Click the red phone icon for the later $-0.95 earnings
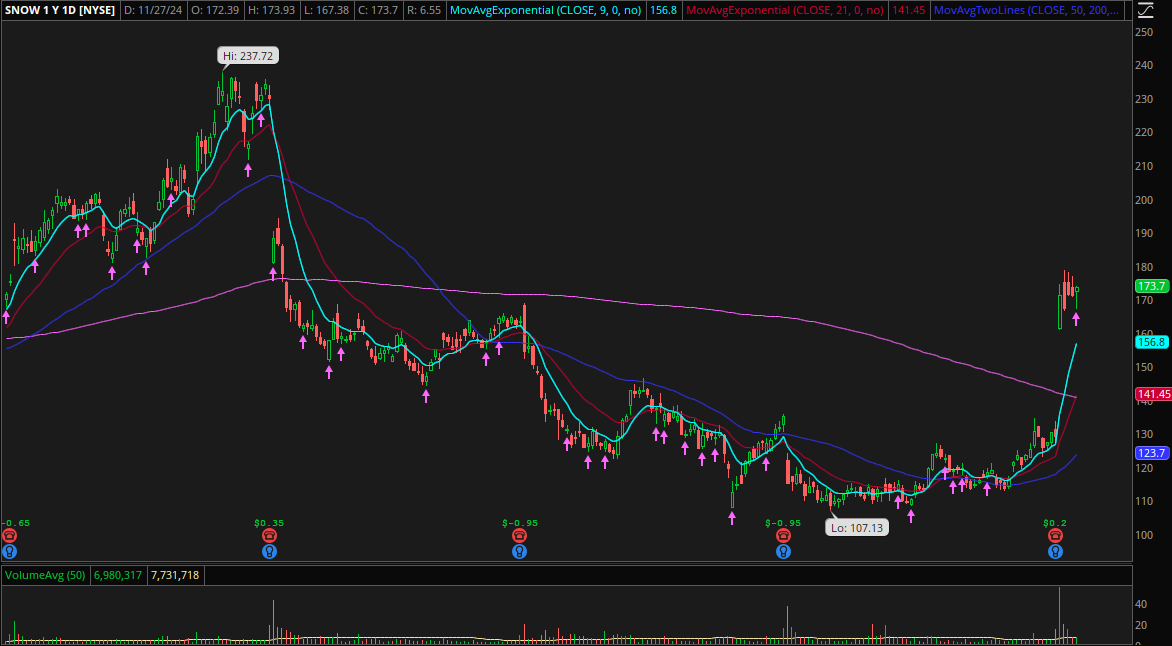1172x646 pixels. pyautogui.click(x=783, y=535)
